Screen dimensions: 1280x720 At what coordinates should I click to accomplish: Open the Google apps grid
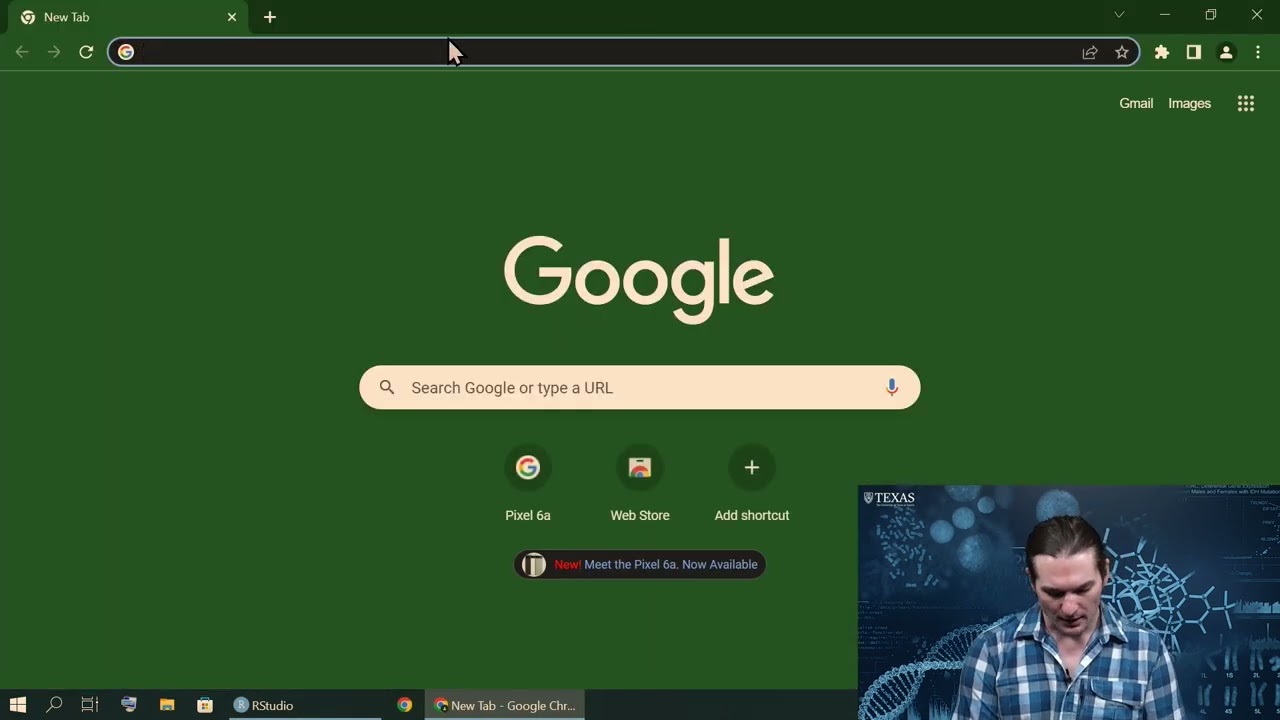point(1246,103)
